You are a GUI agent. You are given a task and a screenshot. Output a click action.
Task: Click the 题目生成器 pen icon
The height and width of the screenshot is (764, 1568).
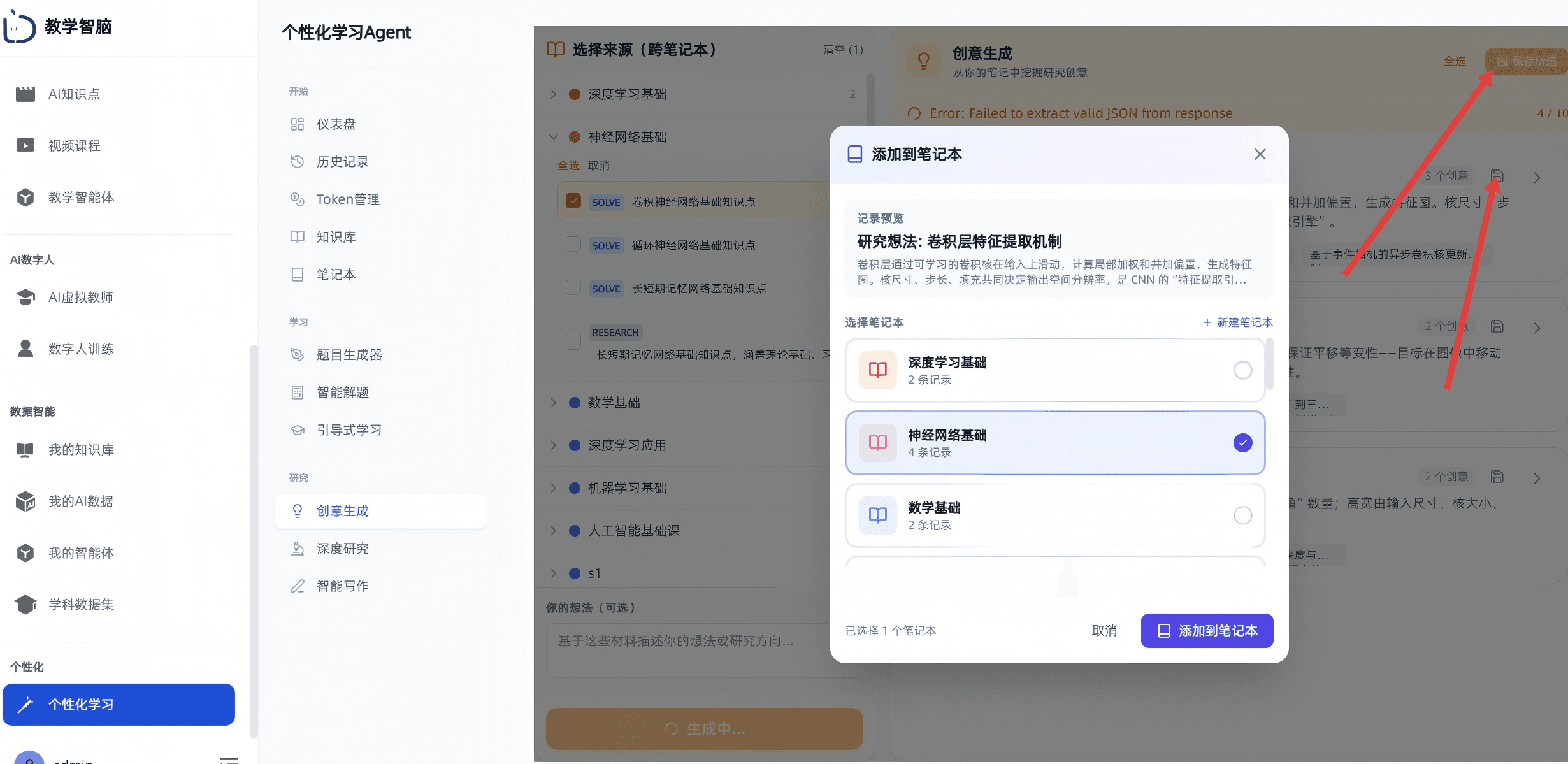click(297, 355)
